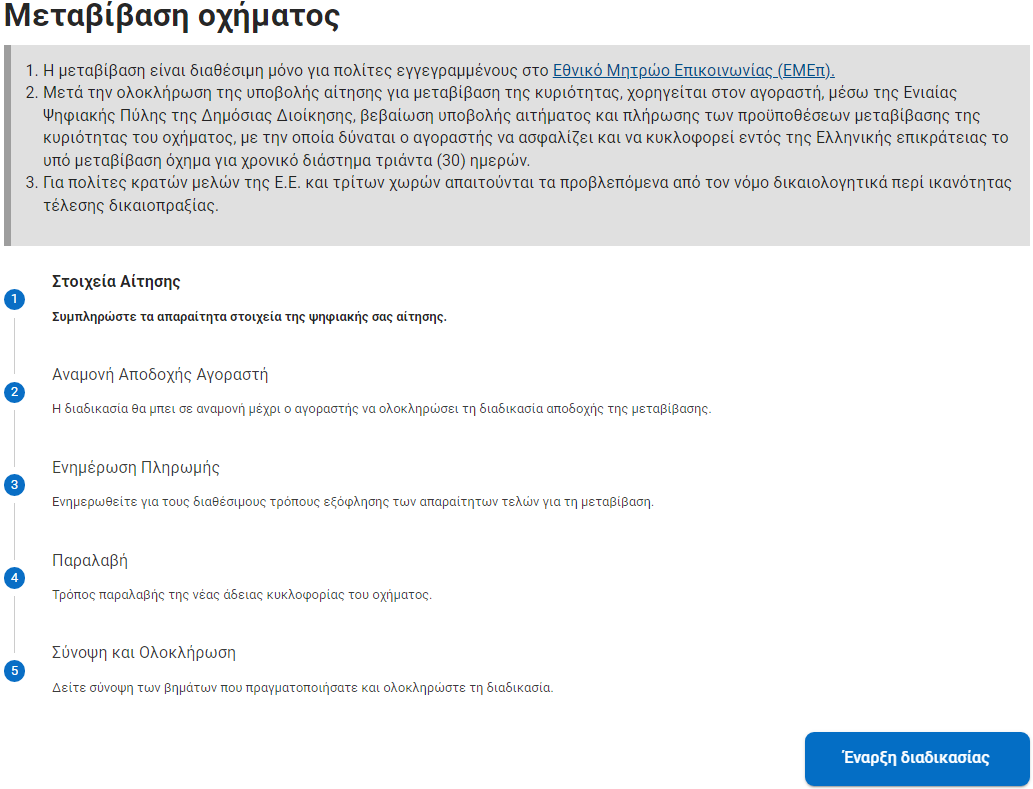The height and width of the screenshot is (789, 1033).
Task: Click the step 1 number circle
Action: point(14,299)
